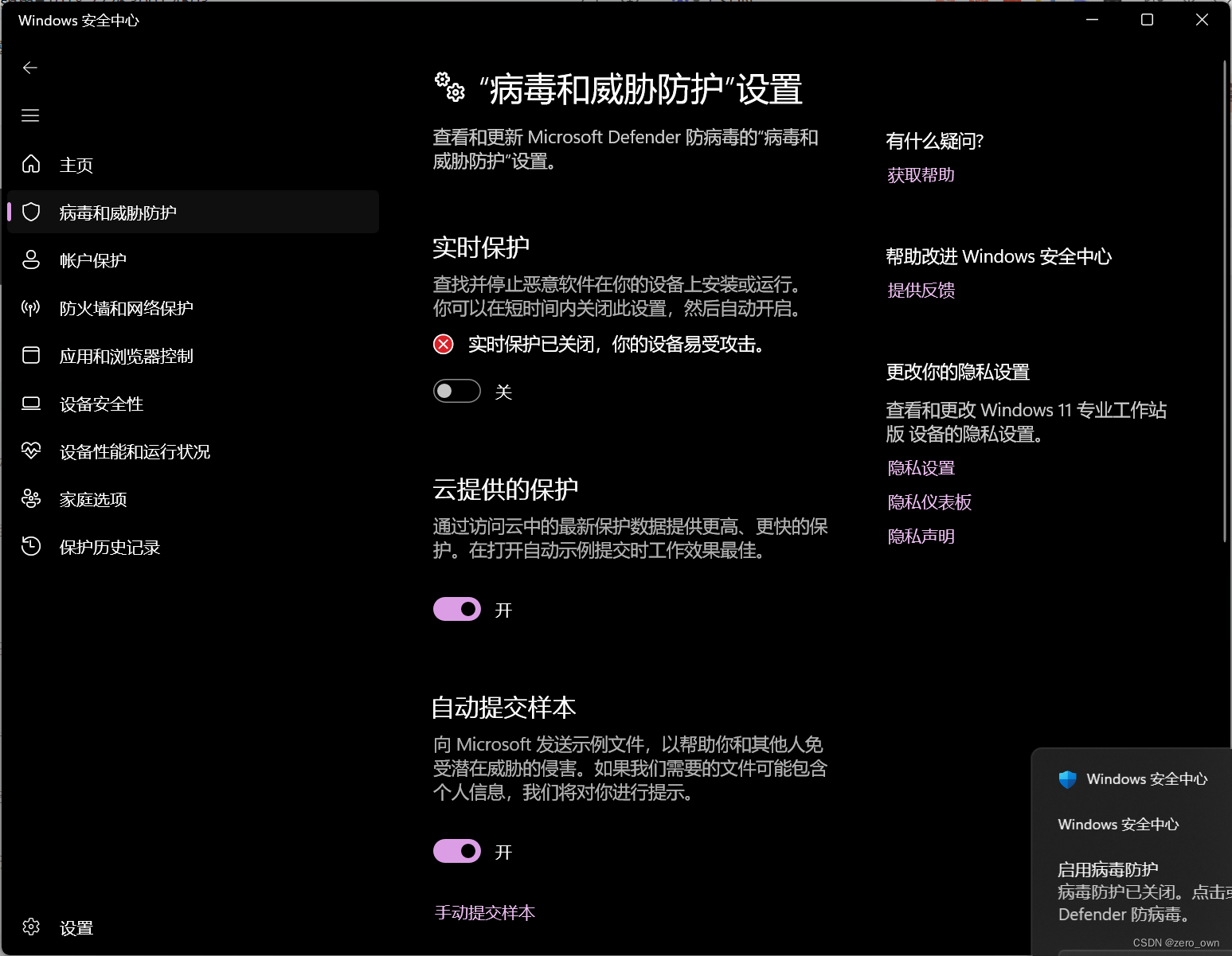This screenshot has width=1232, height=956.
Task: Turn off the 云提供的保护 toggle
Action: coord(457,609)
